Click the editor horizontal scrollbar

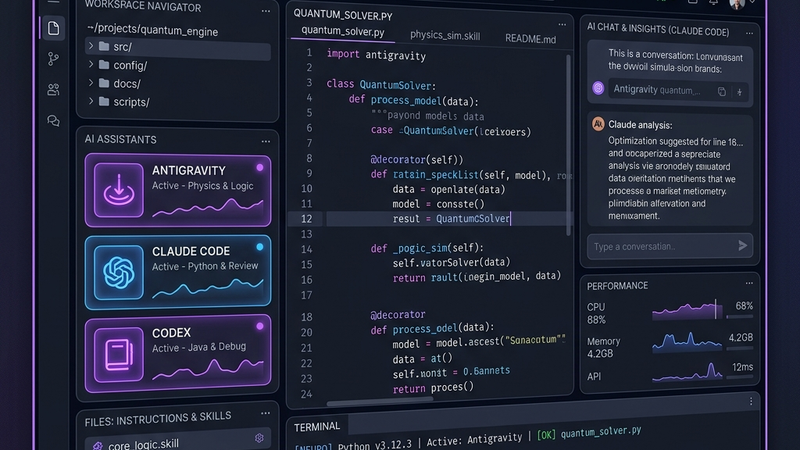(x=380, y=402)
